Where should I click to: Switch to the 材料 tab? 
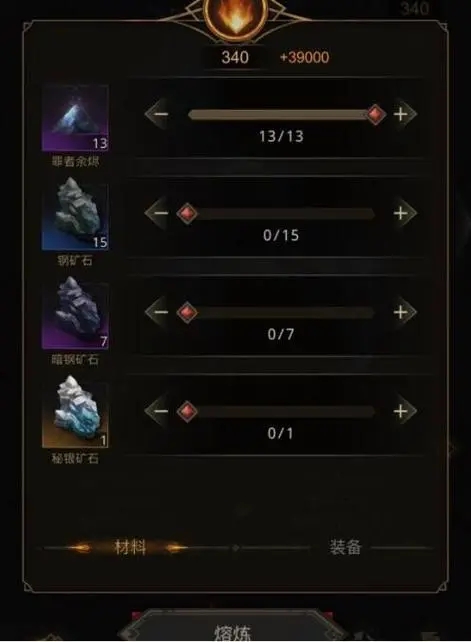pos(130,547)
